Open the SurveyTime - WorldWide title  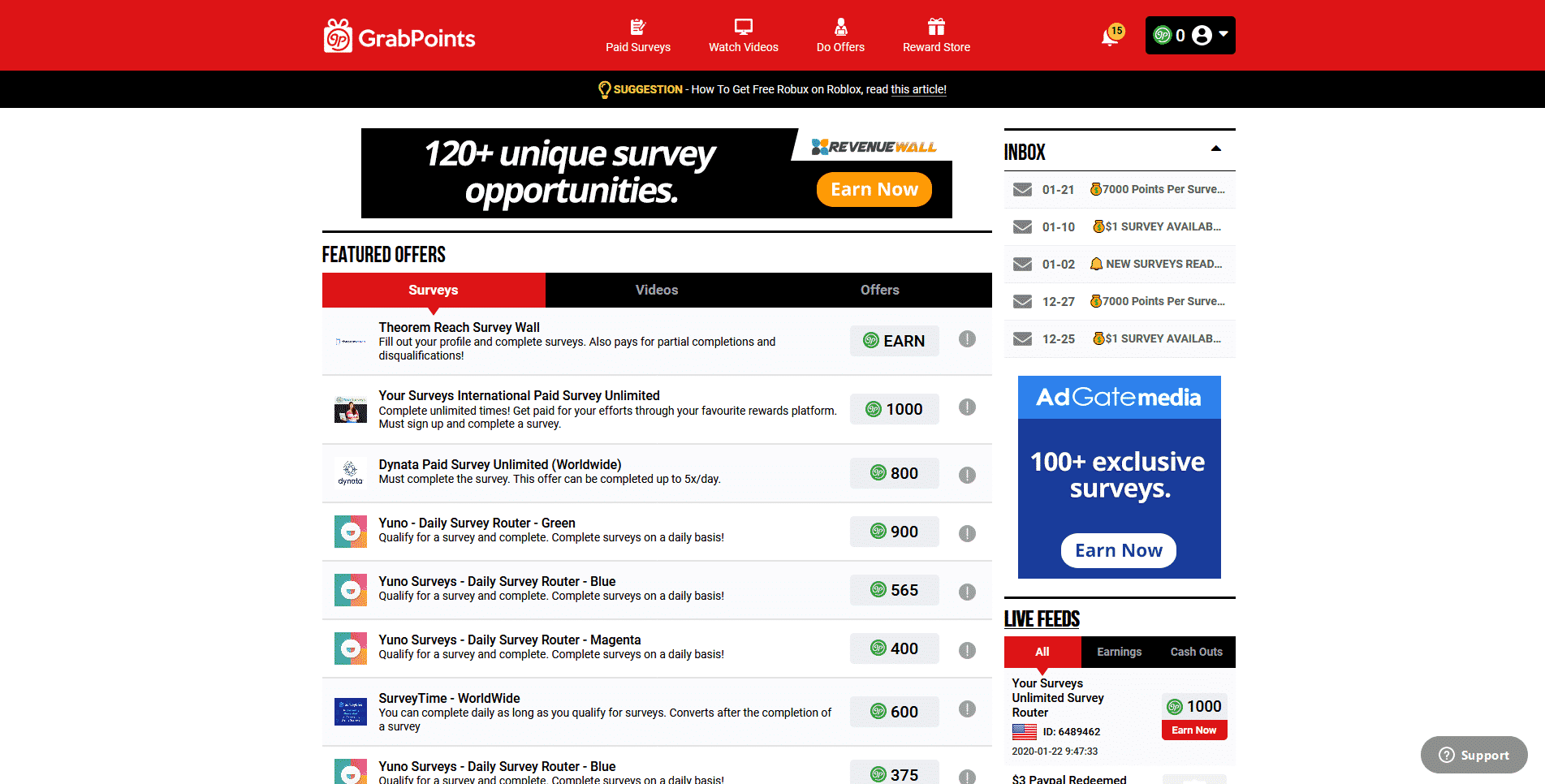(x=449, y=698)
